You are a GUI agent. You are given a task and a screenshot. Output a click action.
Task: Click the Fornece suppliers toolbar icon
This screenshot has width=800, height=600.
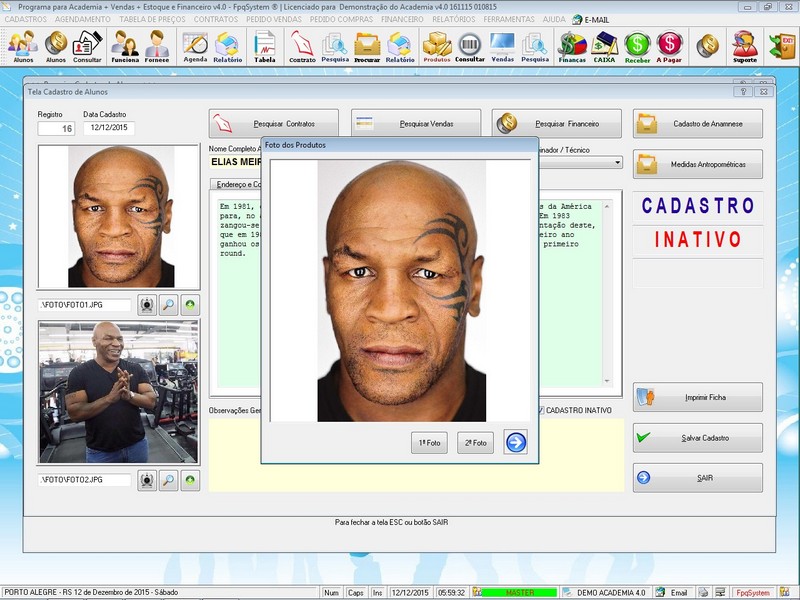pyautogui.click(x=157, y=46)
